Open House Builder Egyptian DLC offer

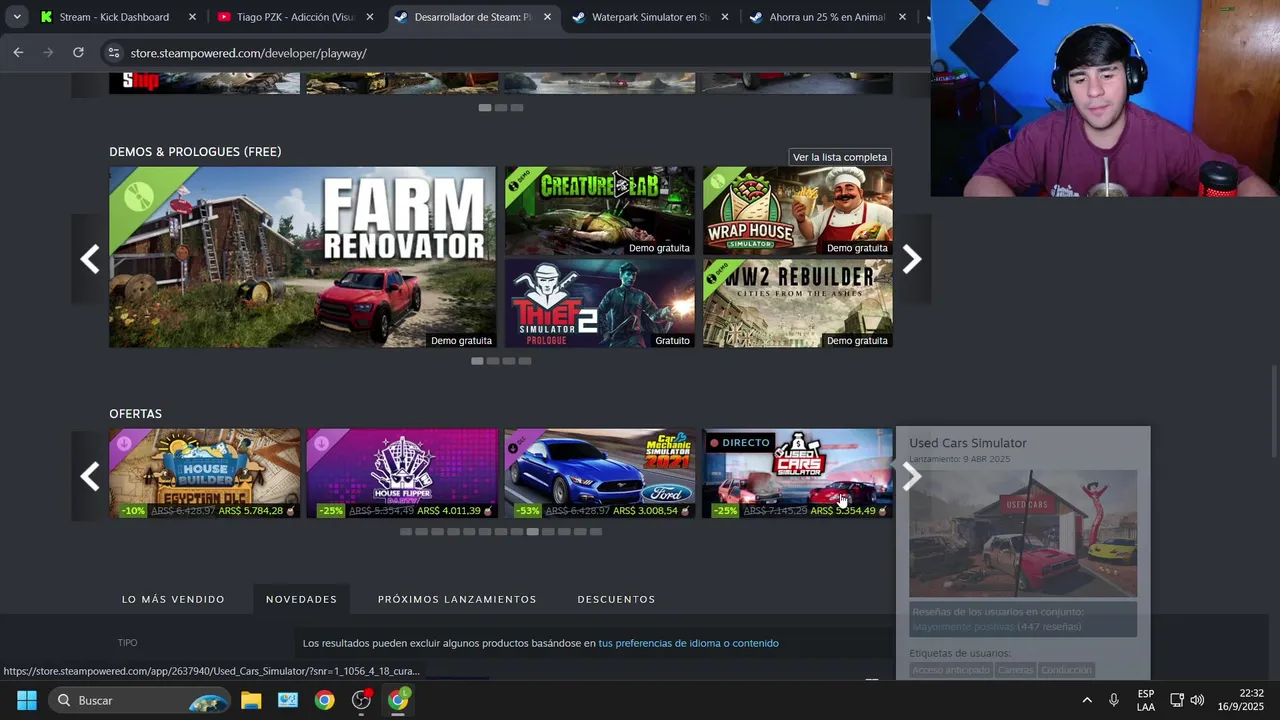204,474
